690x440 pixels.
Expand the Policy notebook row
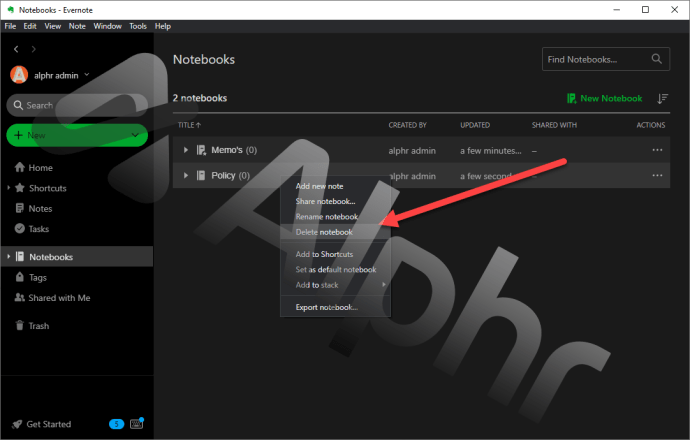click(x=186, y=176)
